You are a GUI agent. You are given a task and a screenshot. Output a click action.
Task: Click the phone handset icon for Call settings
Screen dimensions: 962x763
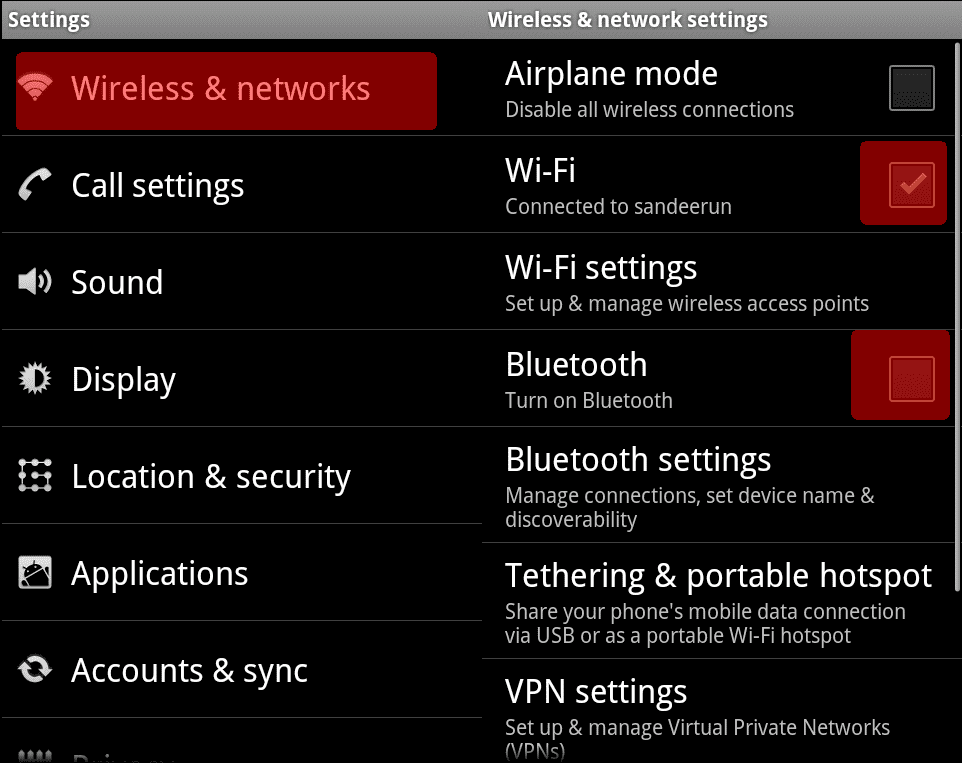[x=36, y=185]
